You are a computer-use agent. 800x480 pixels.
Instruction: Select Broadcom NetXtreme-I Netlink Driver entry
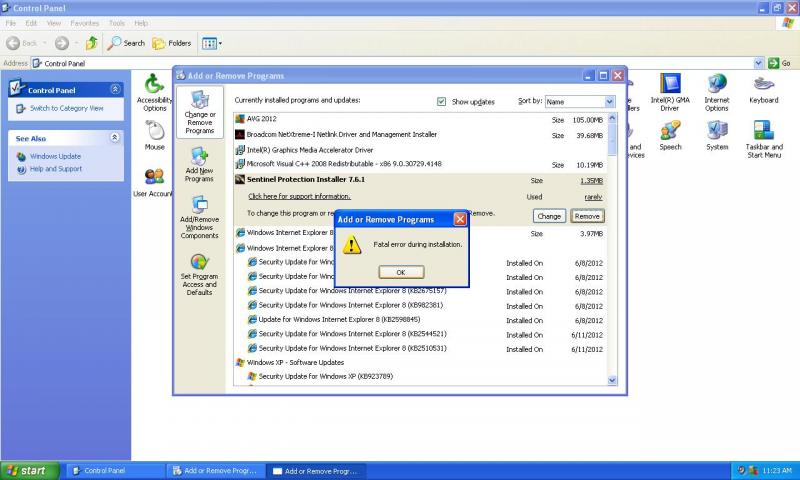pyautogui.click(x=421, y=135)
